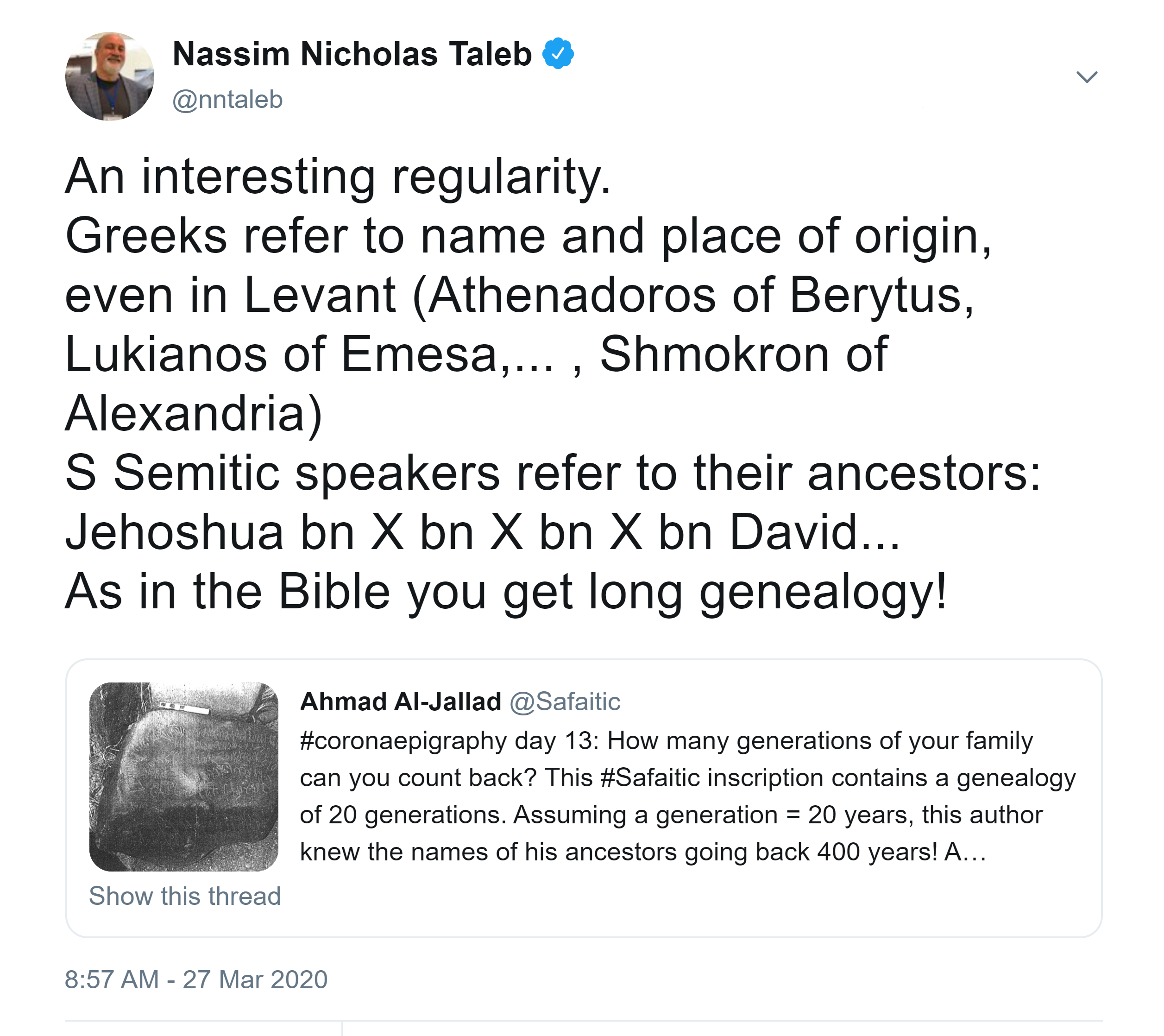Open the tweet options chevron menu
Viewport: 1164px width, 1036px height.
[x=1087, y=77]
